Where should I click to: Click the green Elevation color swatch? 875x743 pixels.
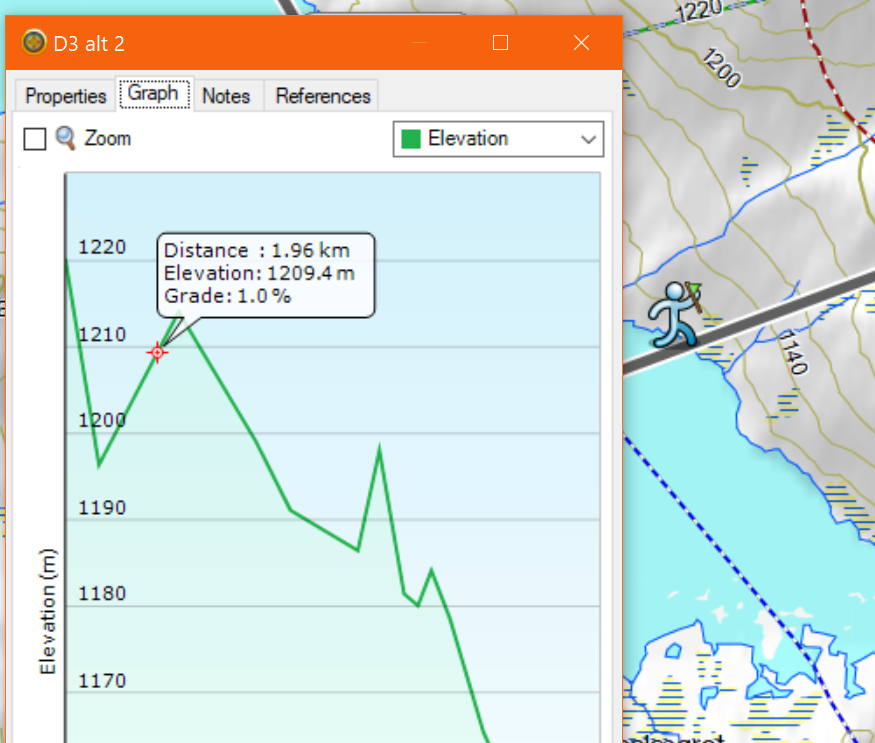(410, 139)
